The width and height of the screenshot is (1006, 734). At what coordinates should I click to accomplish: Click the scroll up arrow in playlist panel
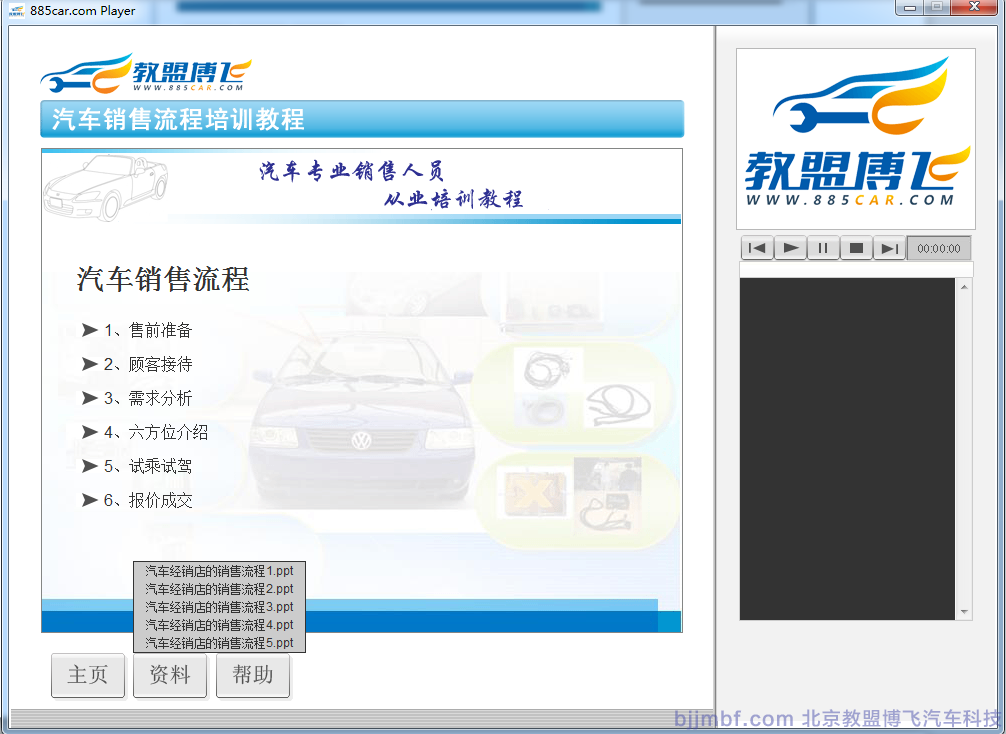click(964, 288)
